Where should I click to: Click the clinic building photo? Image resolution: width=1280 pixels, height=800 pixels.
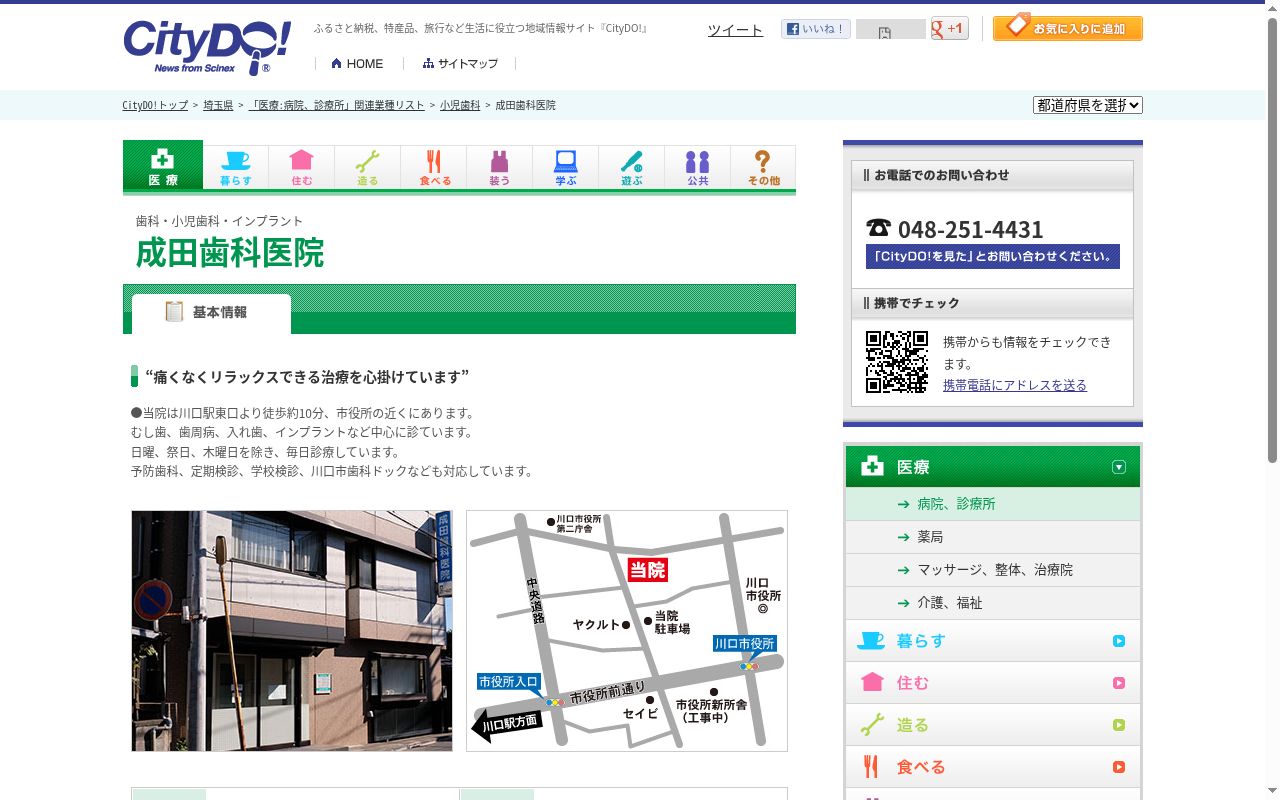click(x=292, y=631)
